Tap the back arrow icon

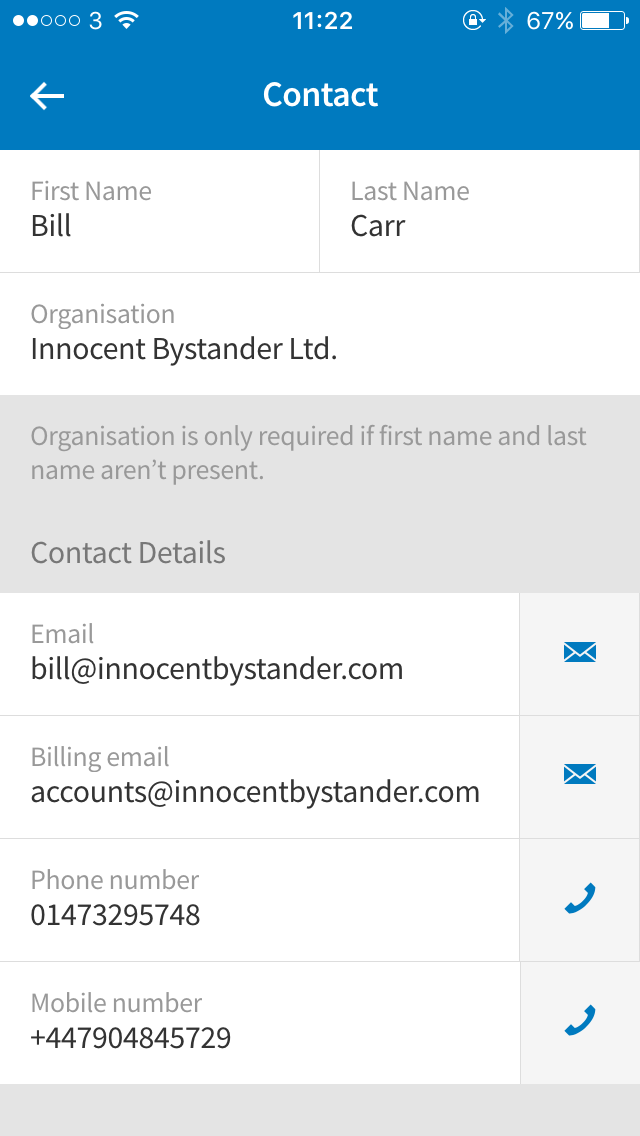coord(47,95)
